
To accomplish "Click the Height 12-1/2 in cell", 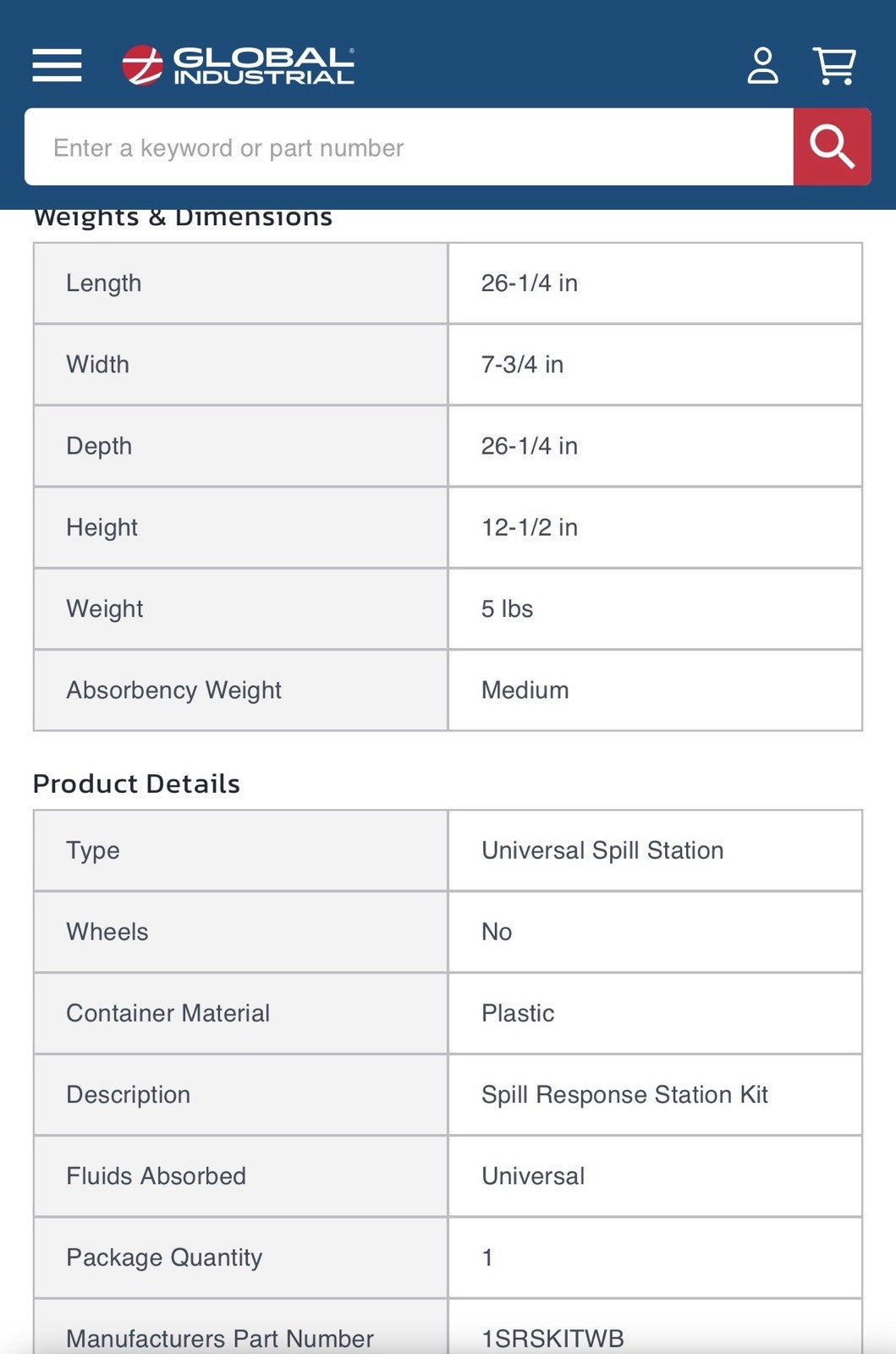I will click(x=655, y=527).
